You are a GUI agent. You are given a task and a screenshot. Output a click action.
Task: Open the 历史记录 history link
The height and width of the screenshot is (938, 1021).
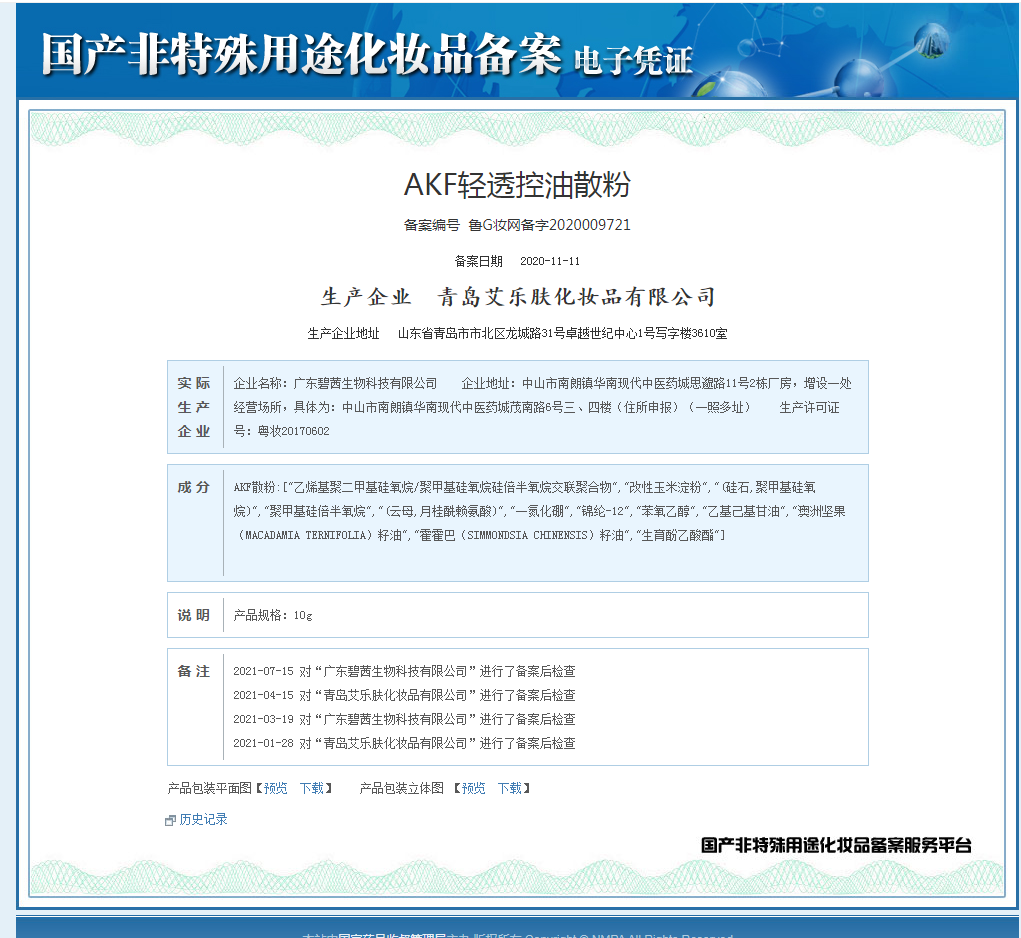click(x=204, y=820)
